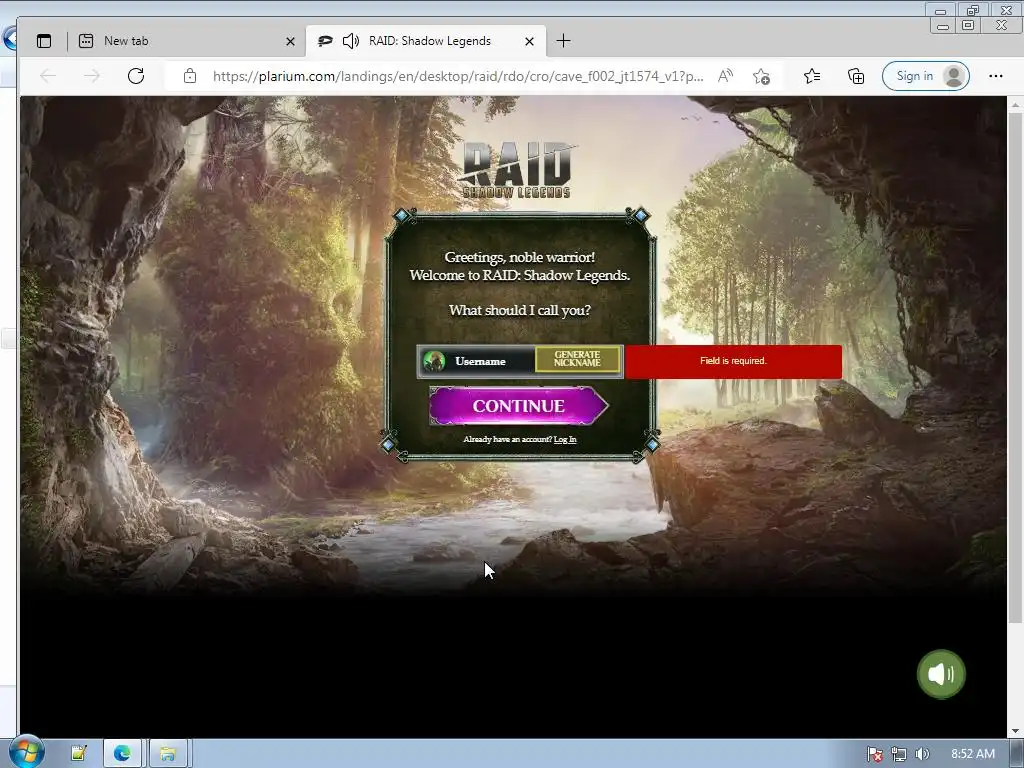The width and height of the screenshot is (1024, 768).
Task: Open Read aloud feature
Action: tap(725, 76)
